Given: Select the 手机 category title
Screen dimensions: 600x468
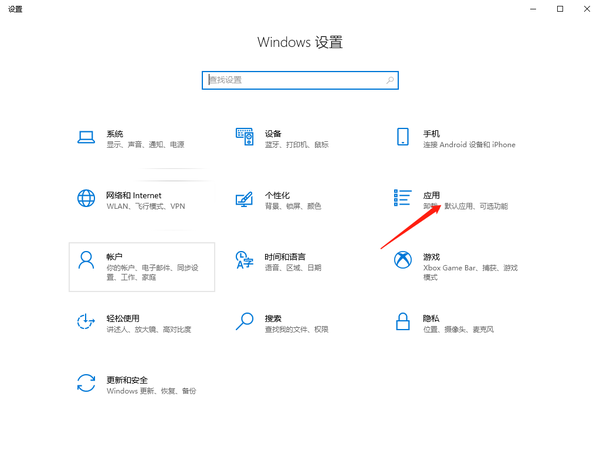Looking at the screenshot, I should coord(431,134).
